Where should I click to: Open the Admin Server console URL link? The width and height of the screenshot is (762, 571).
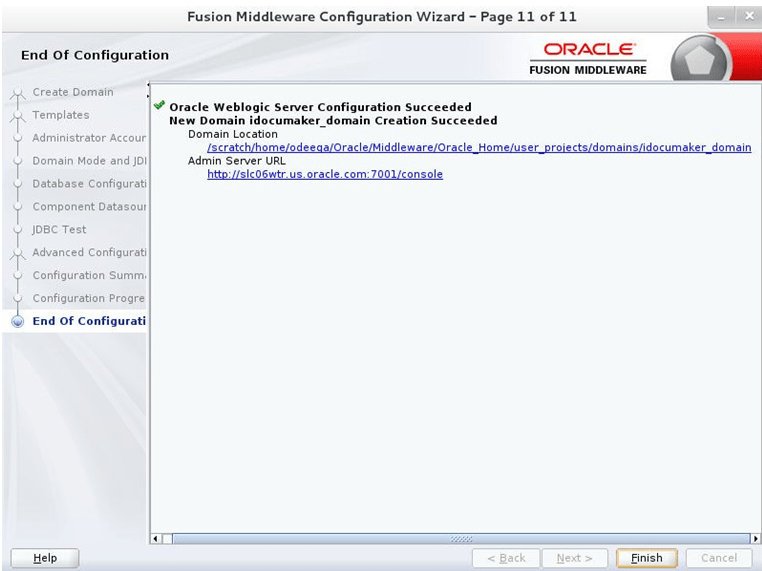[325, 174]
